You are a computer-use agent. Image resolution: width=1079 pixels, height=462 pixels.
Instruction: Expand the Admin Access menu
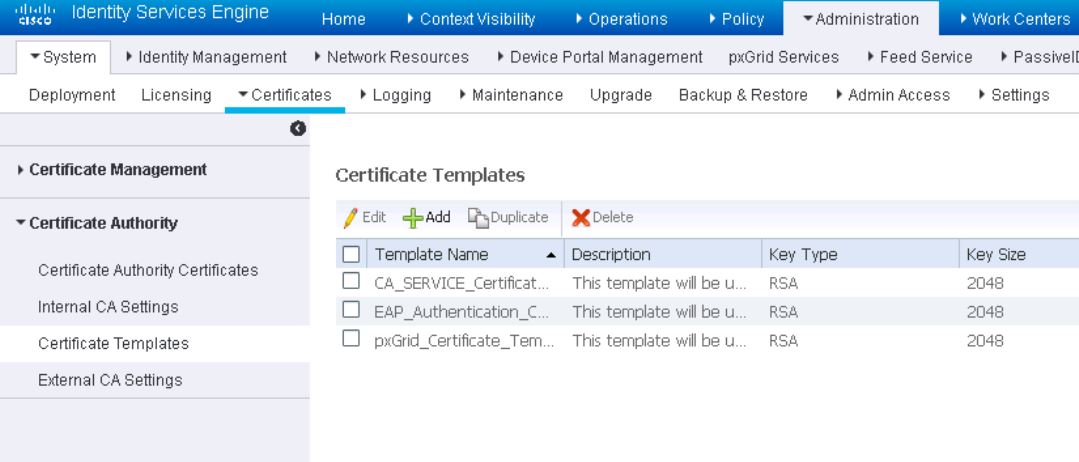(x=893, y=95)
